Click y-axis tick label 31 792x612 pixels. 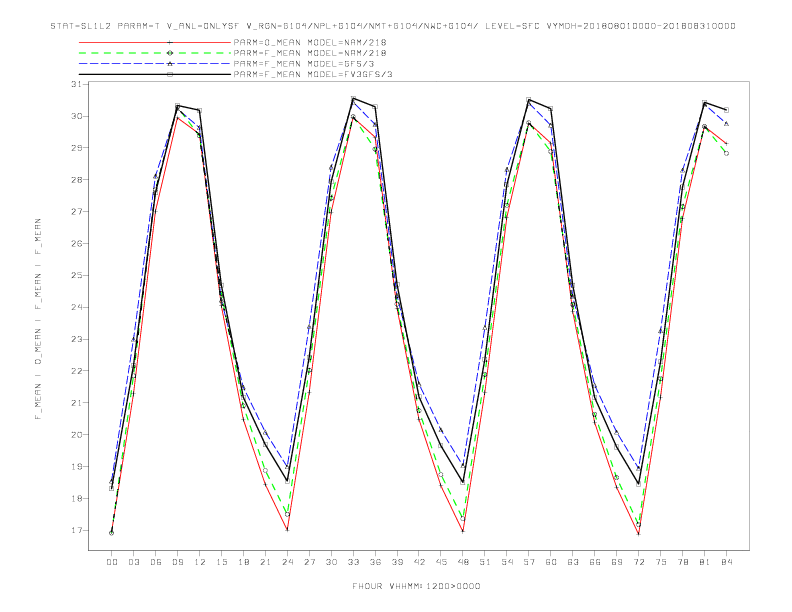(76, 84)
